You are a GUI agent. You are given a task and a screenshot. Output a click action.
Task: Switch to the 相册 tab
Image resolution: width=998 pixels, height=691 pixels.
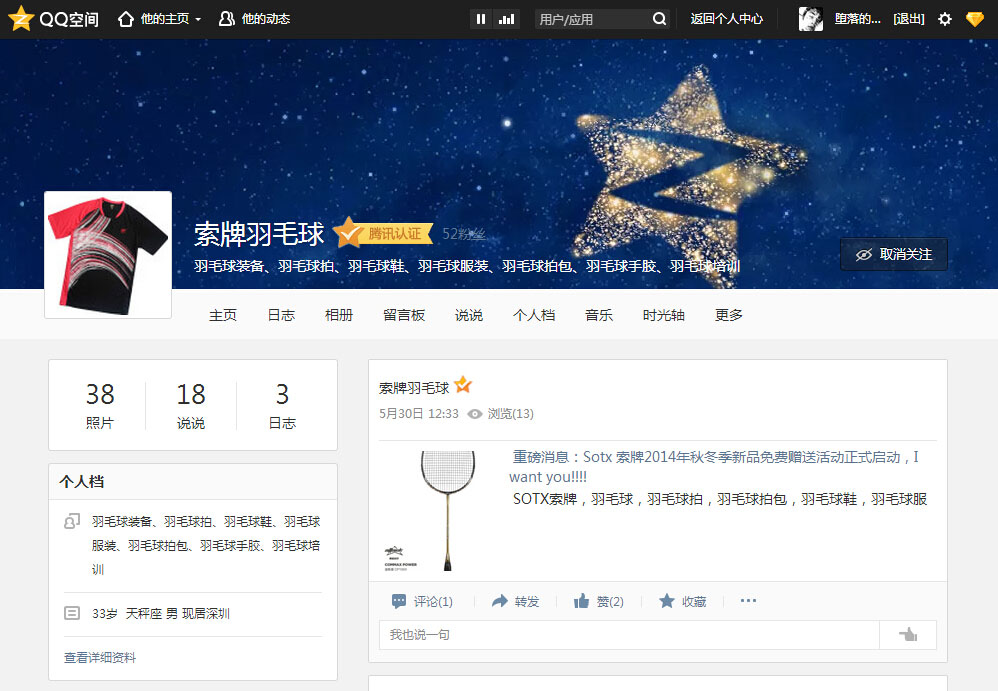tap(339, 315)
